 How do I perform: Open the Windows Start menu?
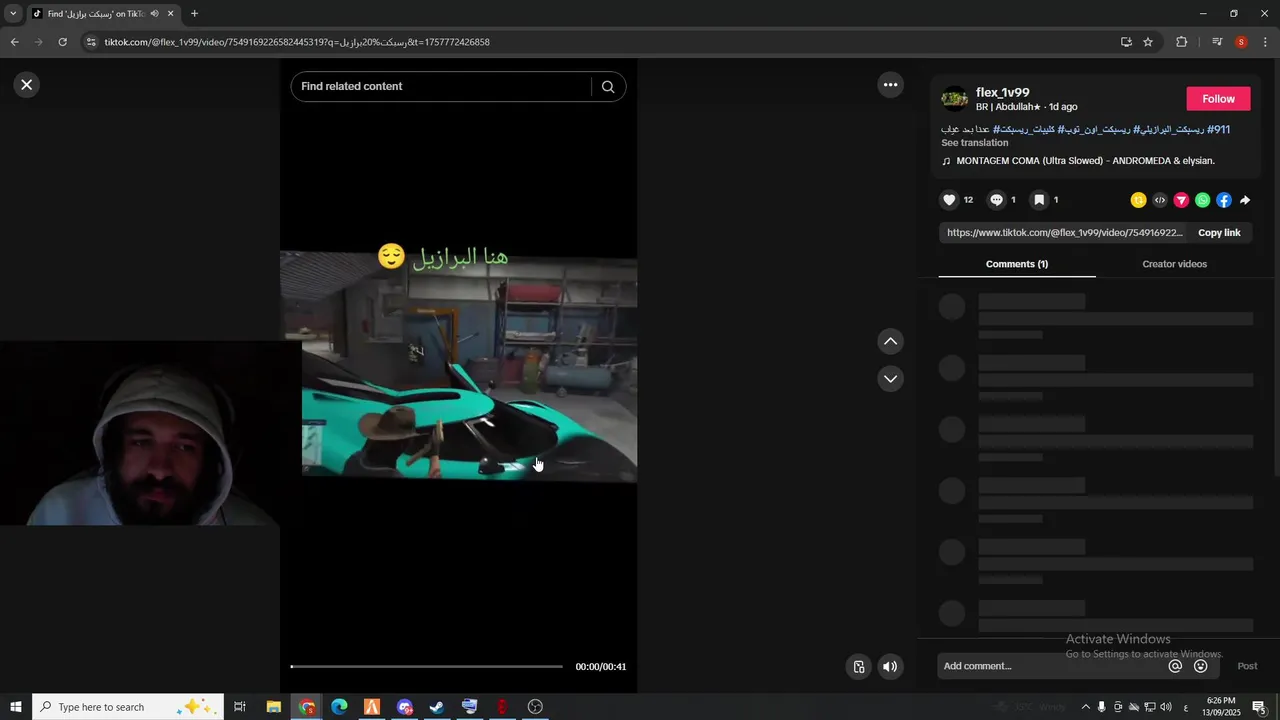16,707
